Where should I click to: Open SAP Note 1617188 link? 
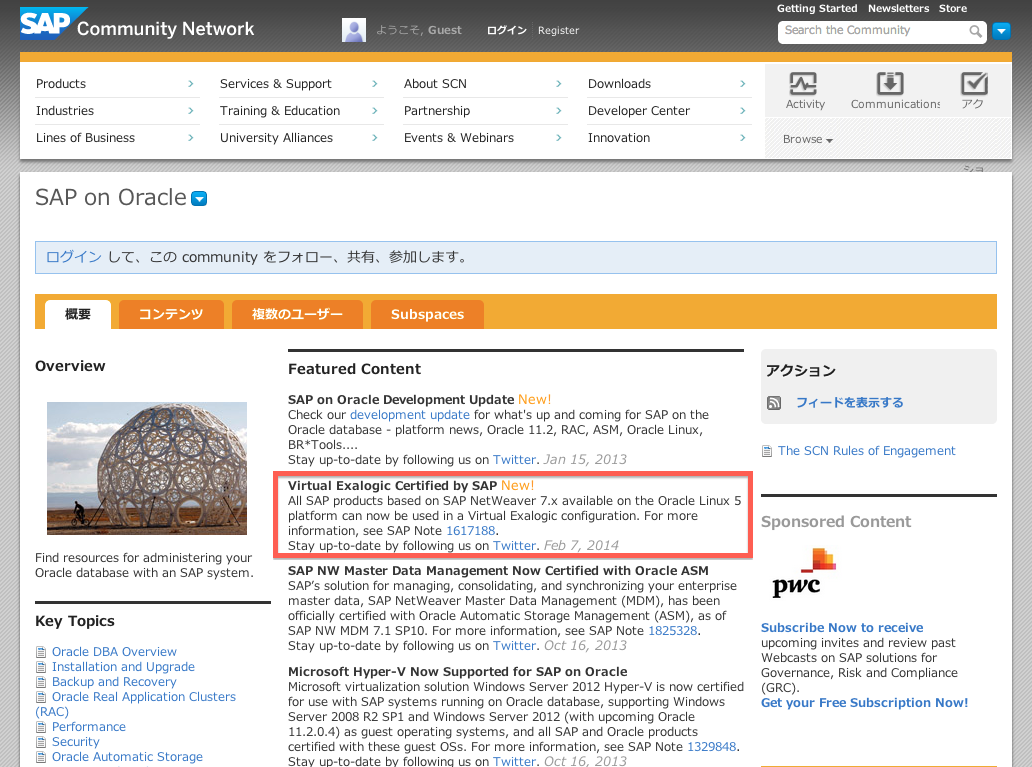[x=471, y=531]
